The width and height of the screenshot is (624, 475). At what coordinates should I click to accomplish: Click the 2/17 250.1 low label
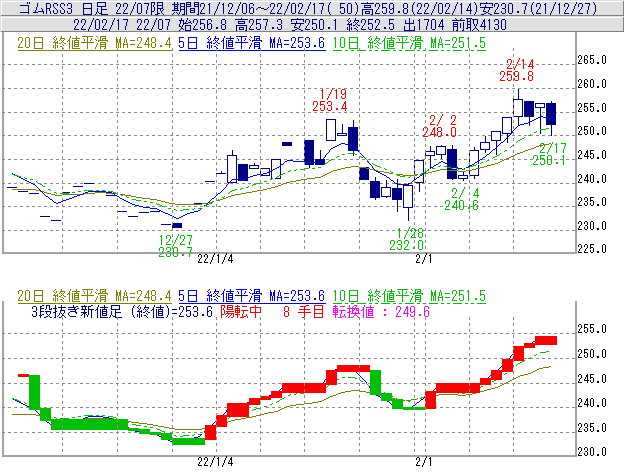click(549, 154)
